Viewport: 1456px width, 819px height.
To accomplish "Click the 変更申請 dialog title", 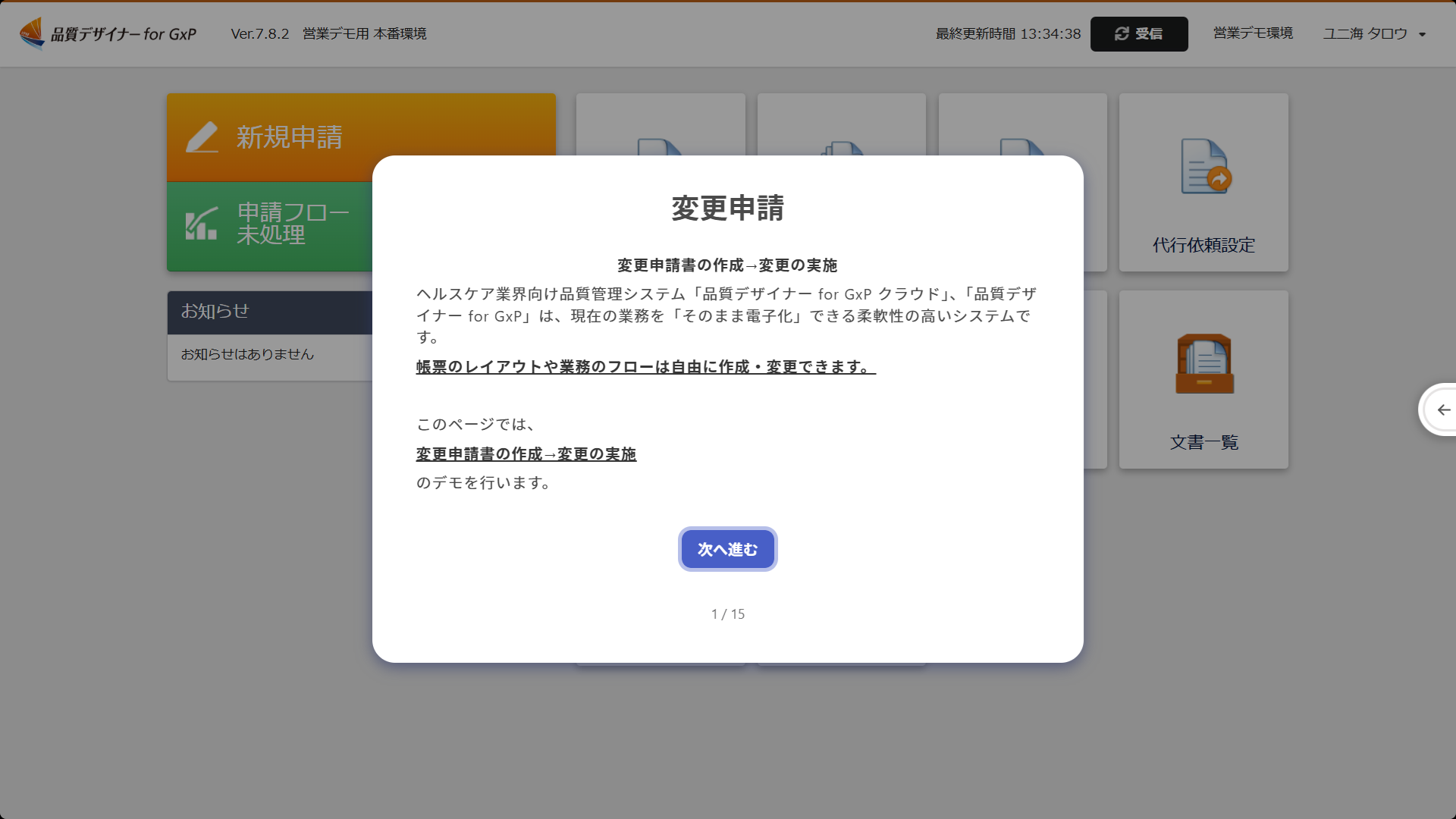I will (727, 209).
